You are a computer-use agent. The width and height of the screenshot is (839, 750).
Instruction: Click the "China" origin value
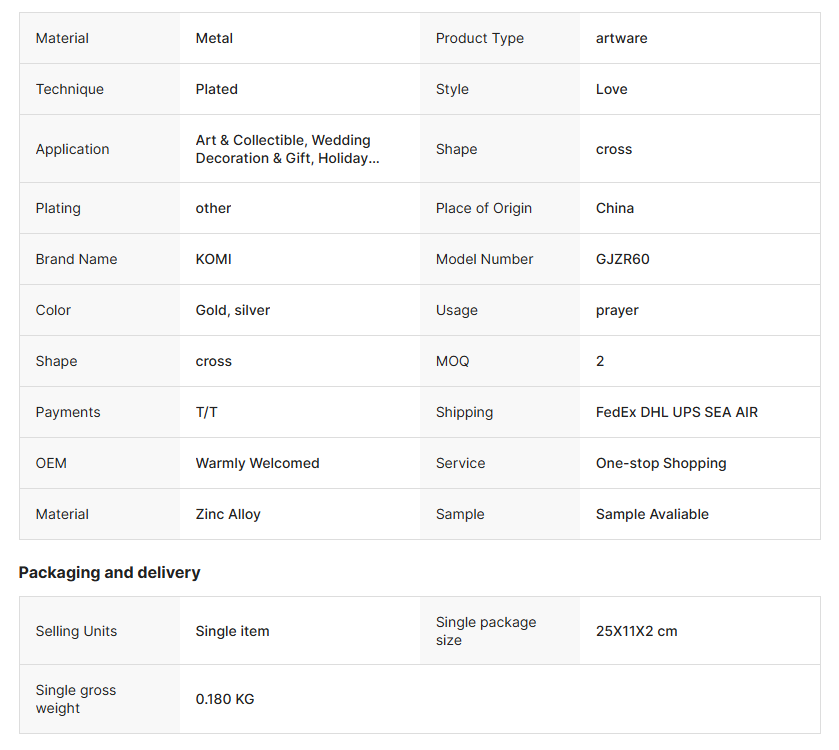[615, 208]
